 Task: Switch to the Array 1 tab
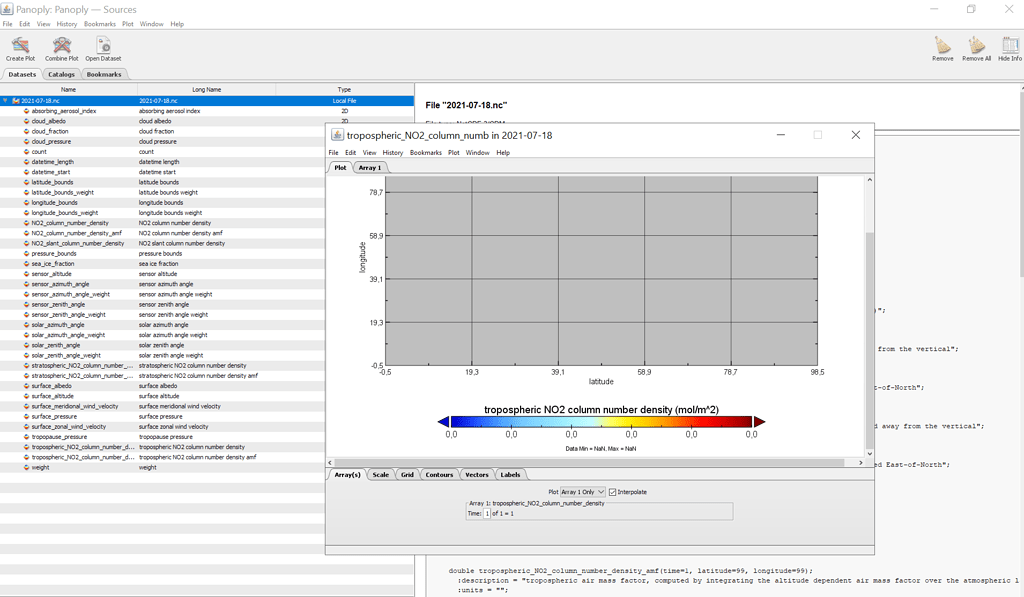point(370,167)
